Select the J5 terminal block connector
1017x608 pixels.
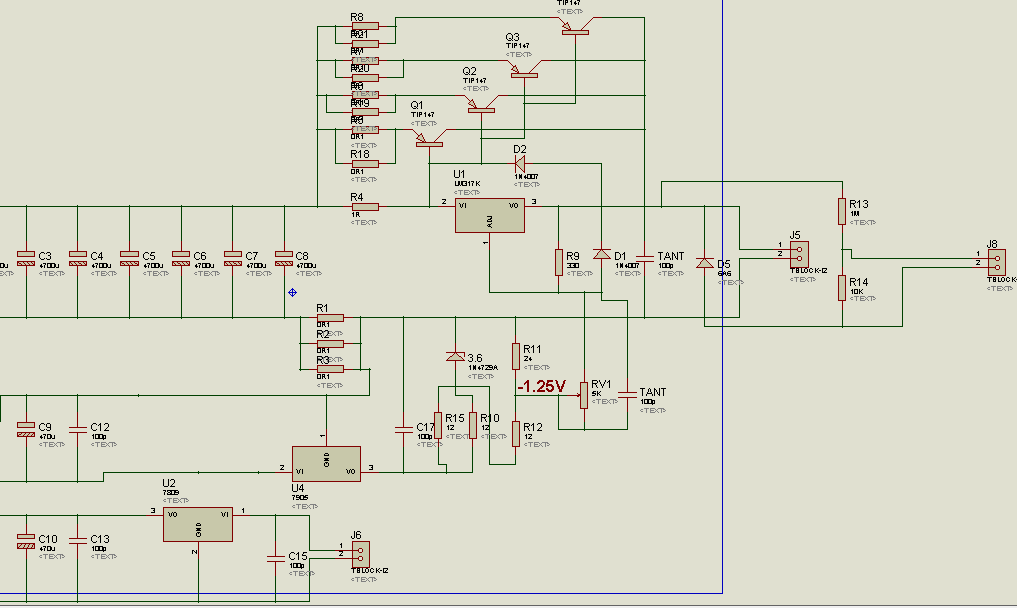pos(799,255)
